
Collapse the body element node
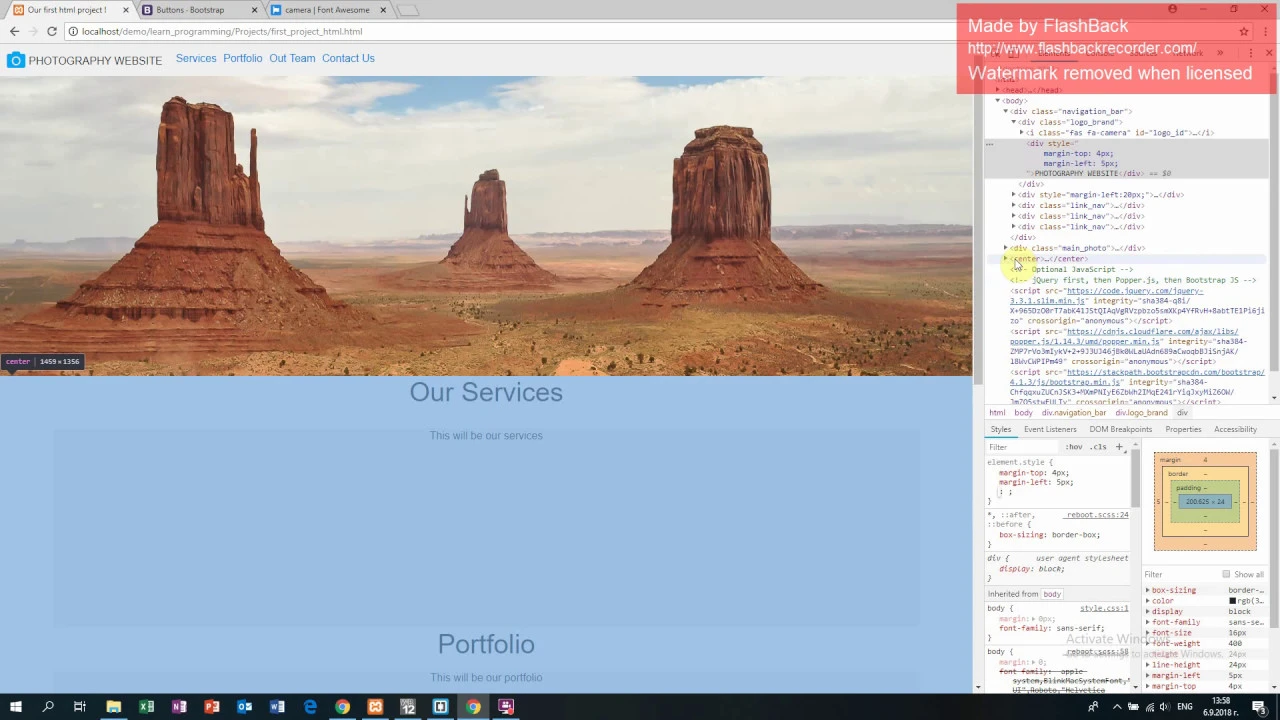997,101
